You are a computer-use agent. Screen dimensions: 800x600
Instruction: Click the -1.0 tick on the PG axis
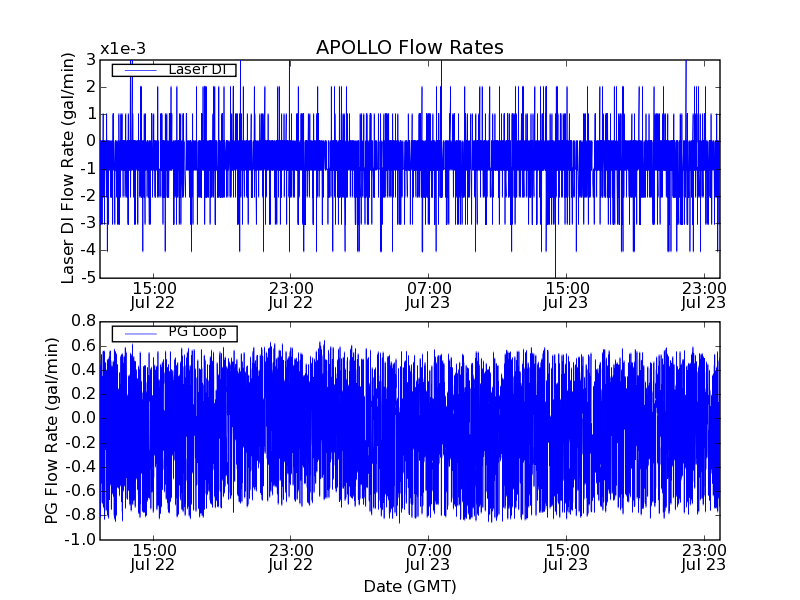point(81,539)
